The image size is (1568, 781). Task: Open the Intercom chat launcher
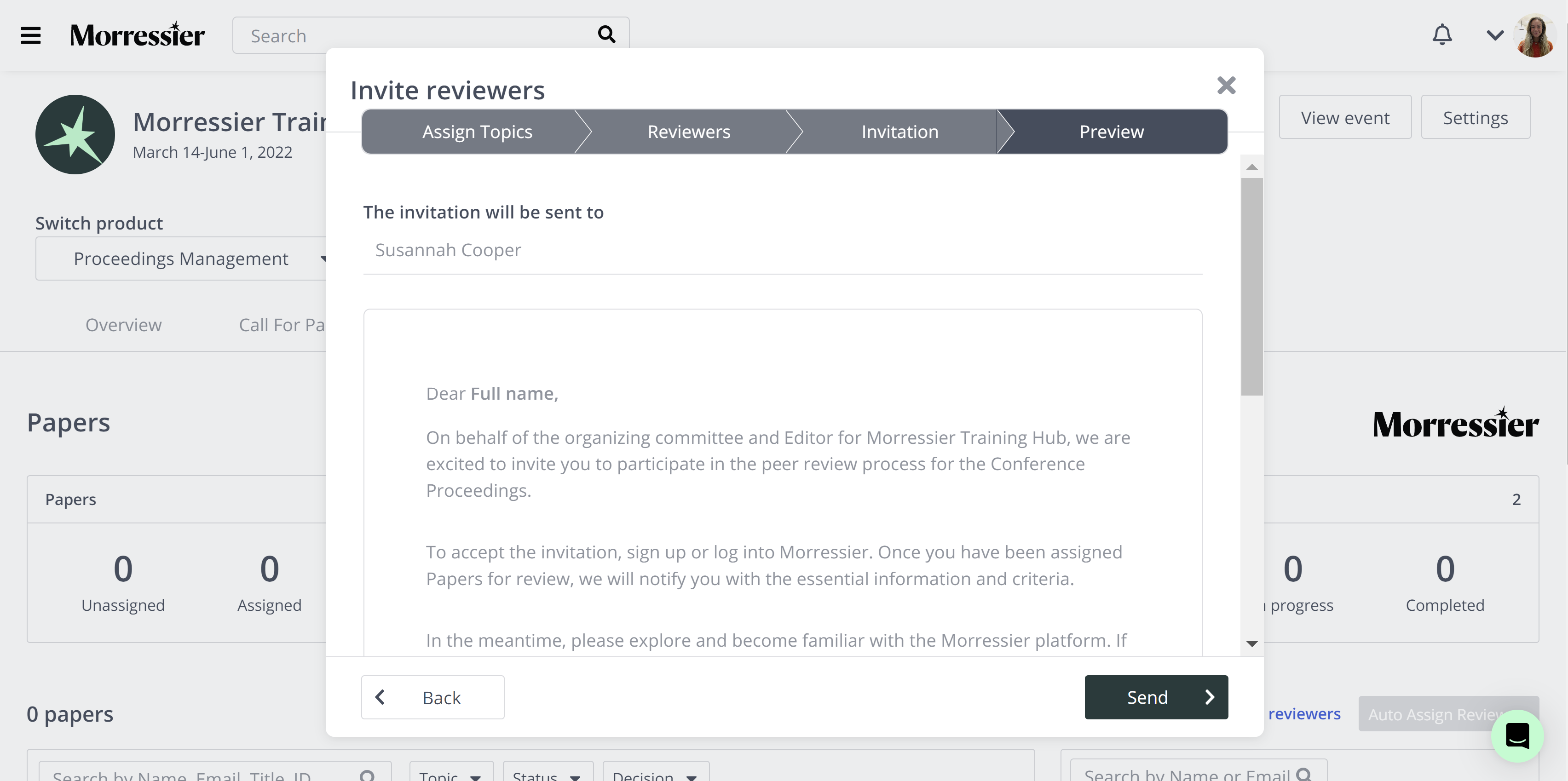click(1517, 736)
